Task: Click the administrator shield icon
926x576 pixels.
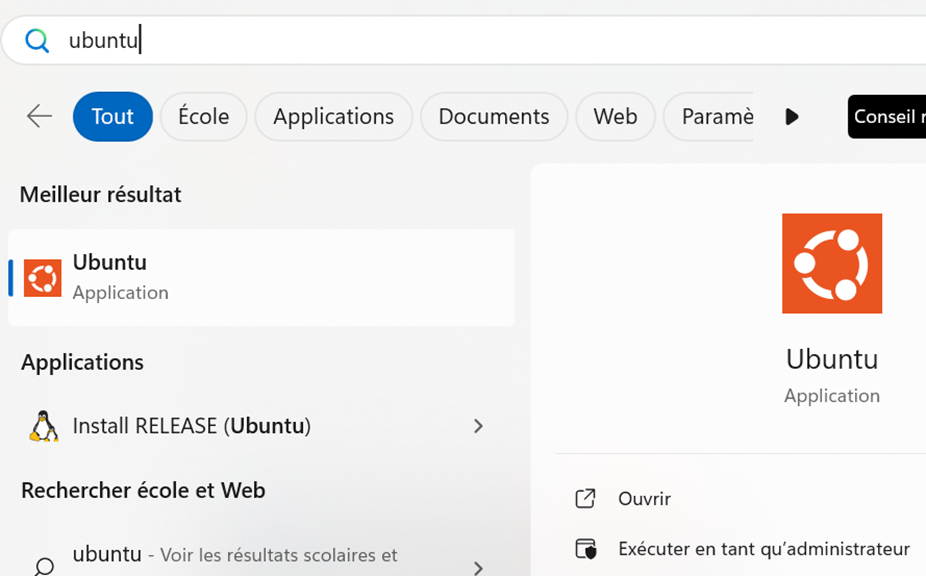Action: [x=586, y=549]
